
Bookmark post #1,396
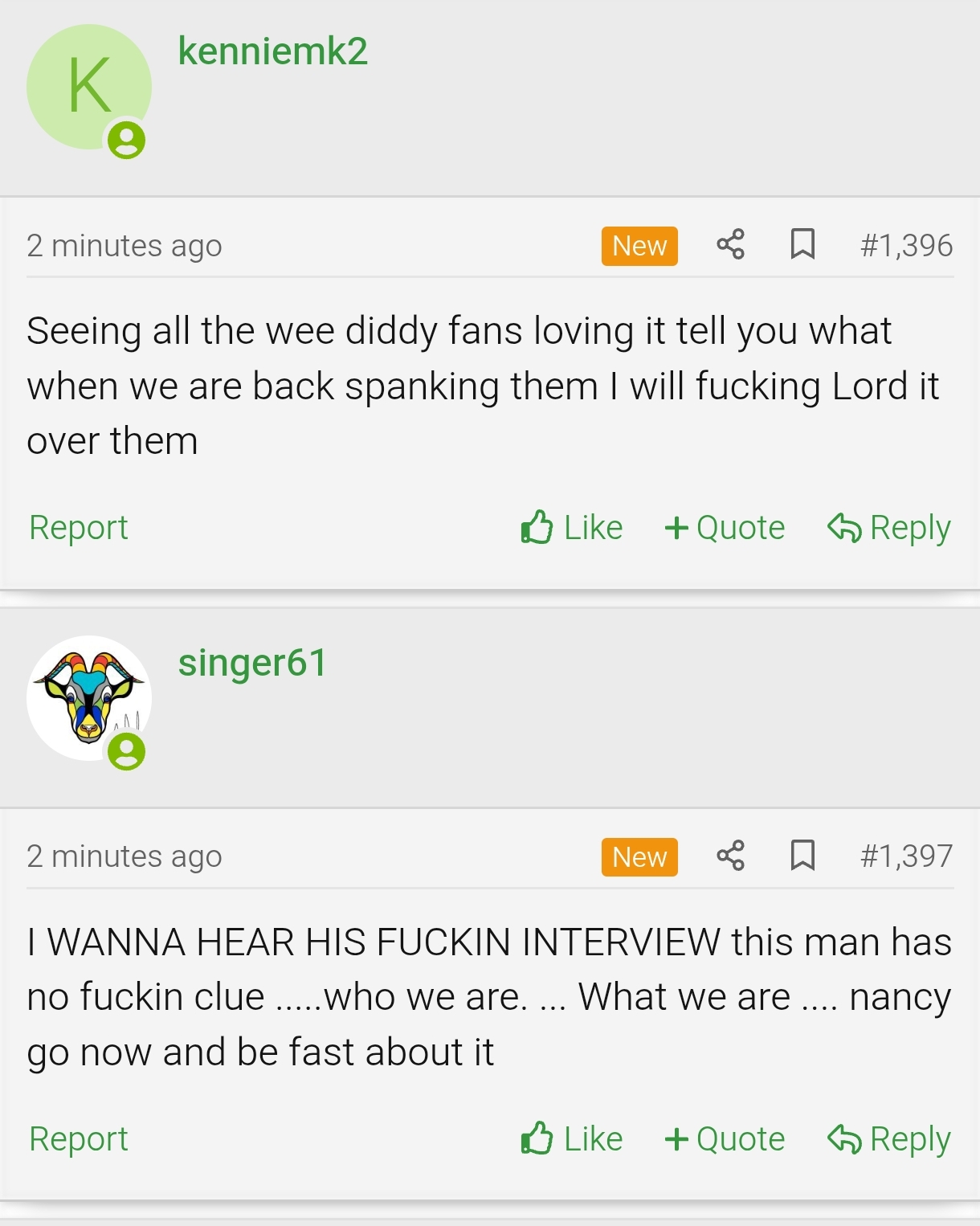click(x=802, y=244)
